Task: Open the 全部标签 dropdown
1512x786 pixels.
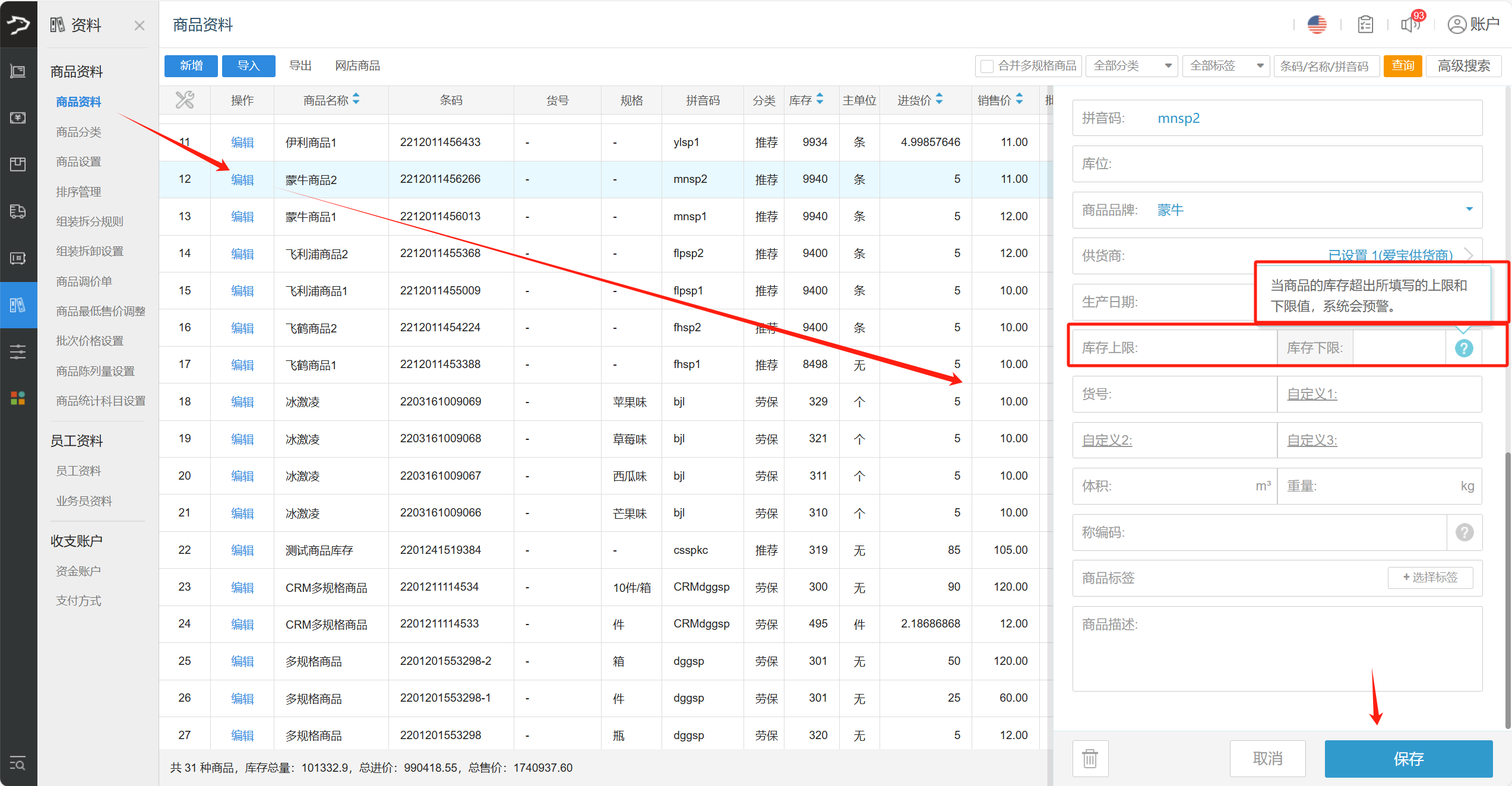Action: click(x=1225, y=66)
